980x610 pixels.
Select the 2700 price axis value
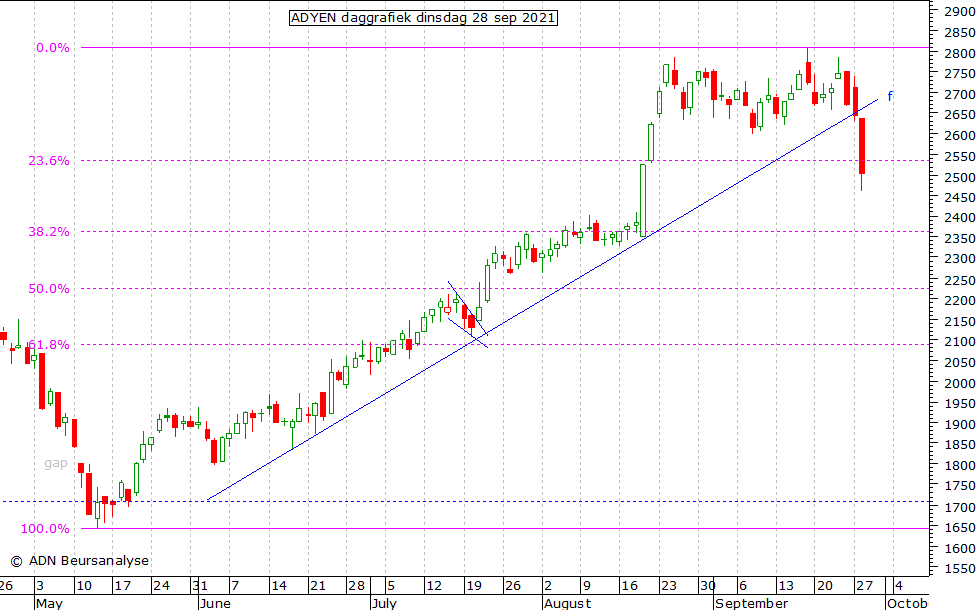tap(960, 94)
